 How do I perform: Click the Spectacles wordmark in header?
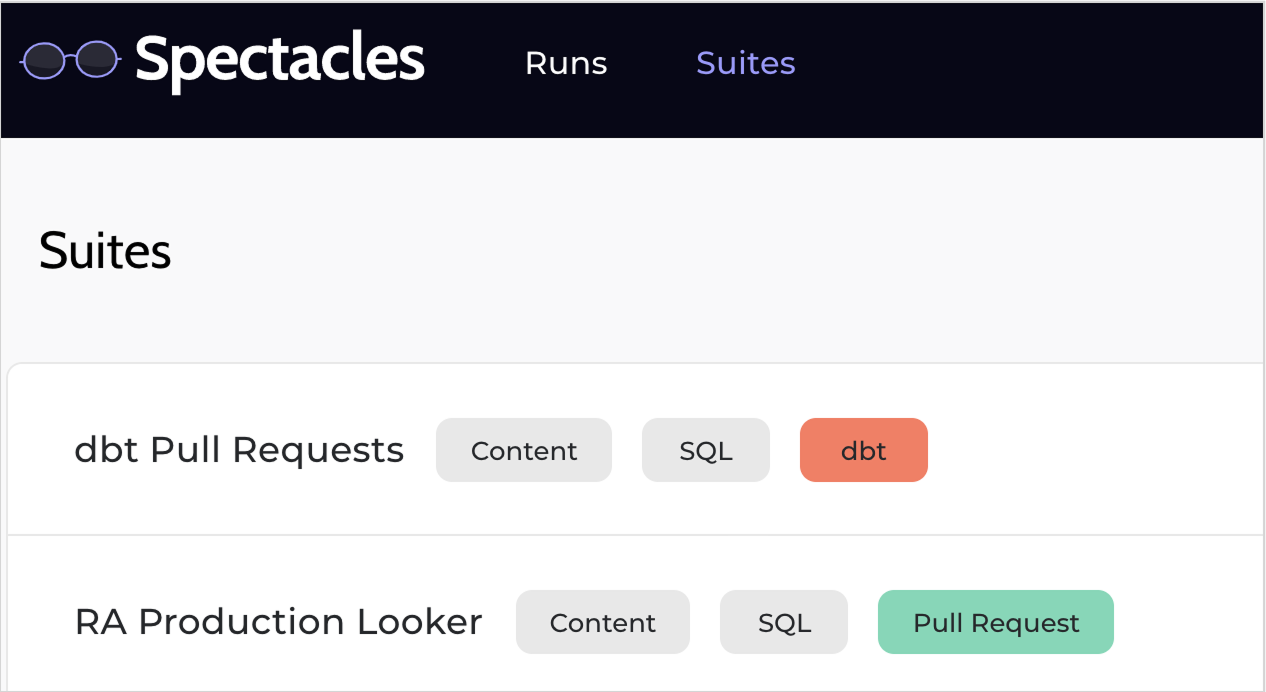click(x=280, y=60)
